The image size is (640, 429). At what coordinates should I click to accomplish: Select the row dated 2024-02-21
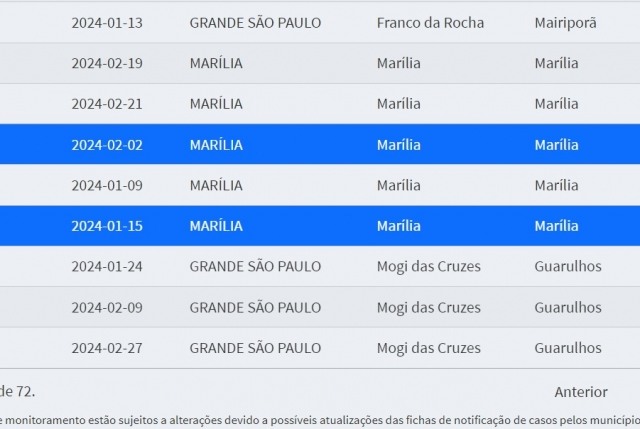[320, 104]
